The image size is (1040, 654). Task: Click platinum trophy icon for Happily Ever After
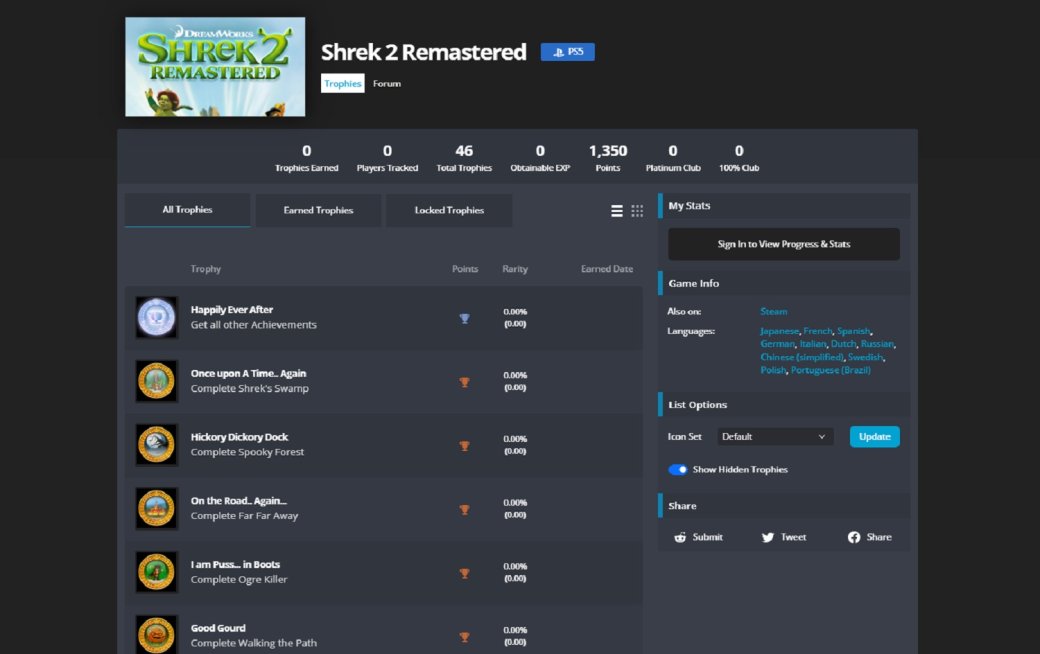(465, 318)
